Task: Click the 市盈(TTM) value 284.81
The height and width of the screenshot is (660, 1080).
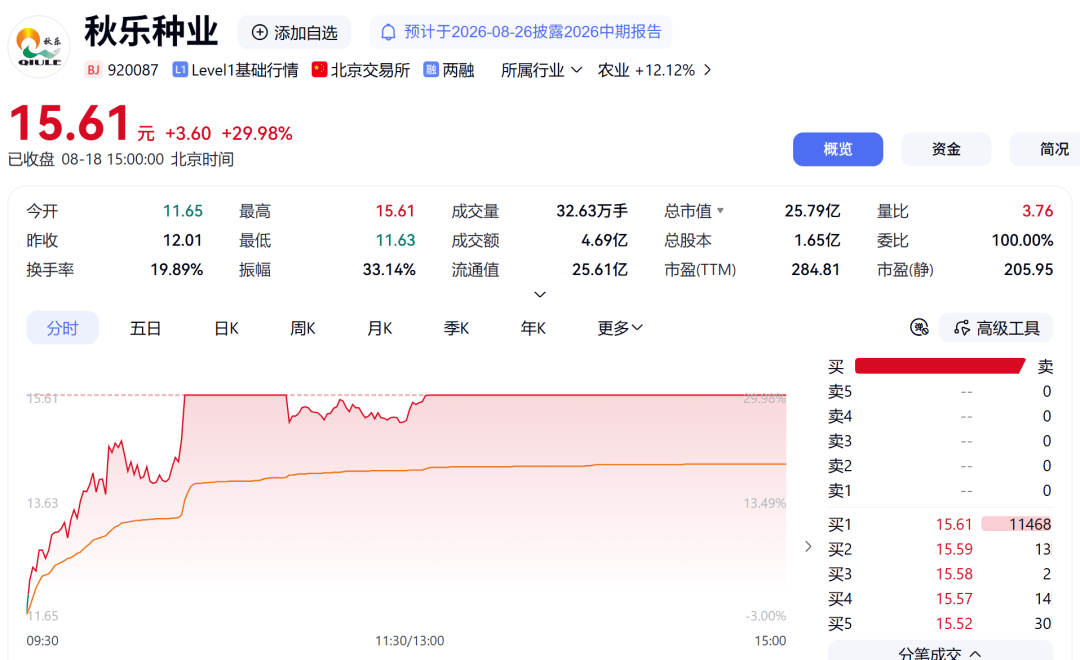Action: pos(816,269)
